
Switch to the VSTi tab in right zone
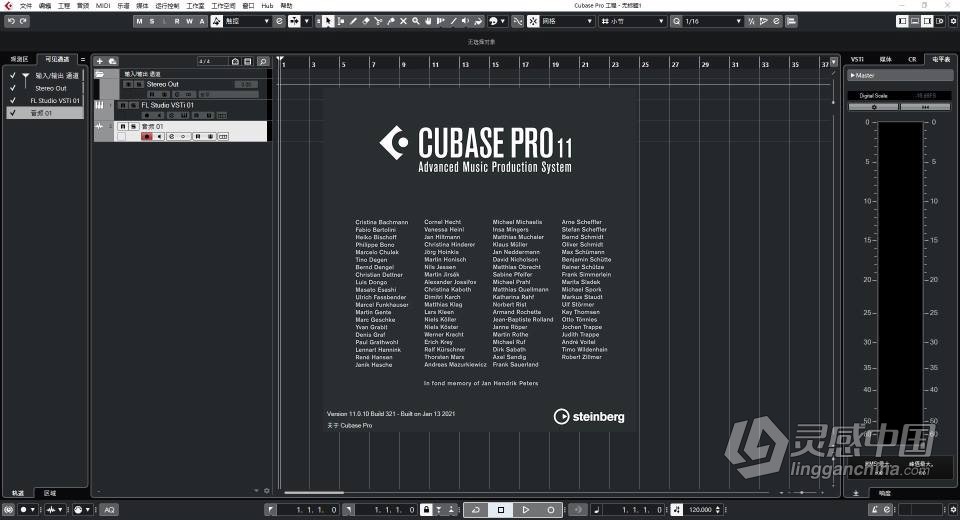[x=857, y=59]
